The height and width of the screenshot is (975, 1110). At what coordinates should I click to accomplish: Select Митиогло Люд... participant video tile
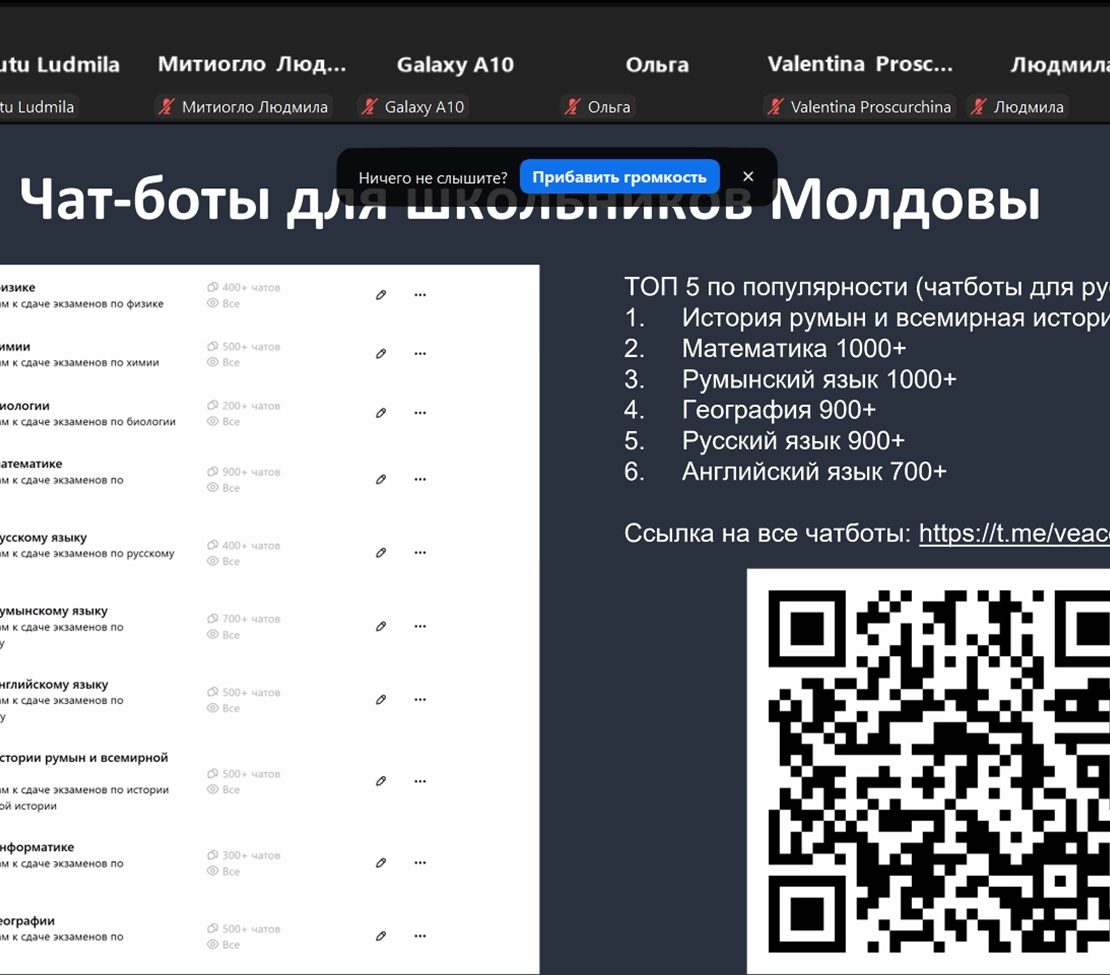click(x=252, y=64)
